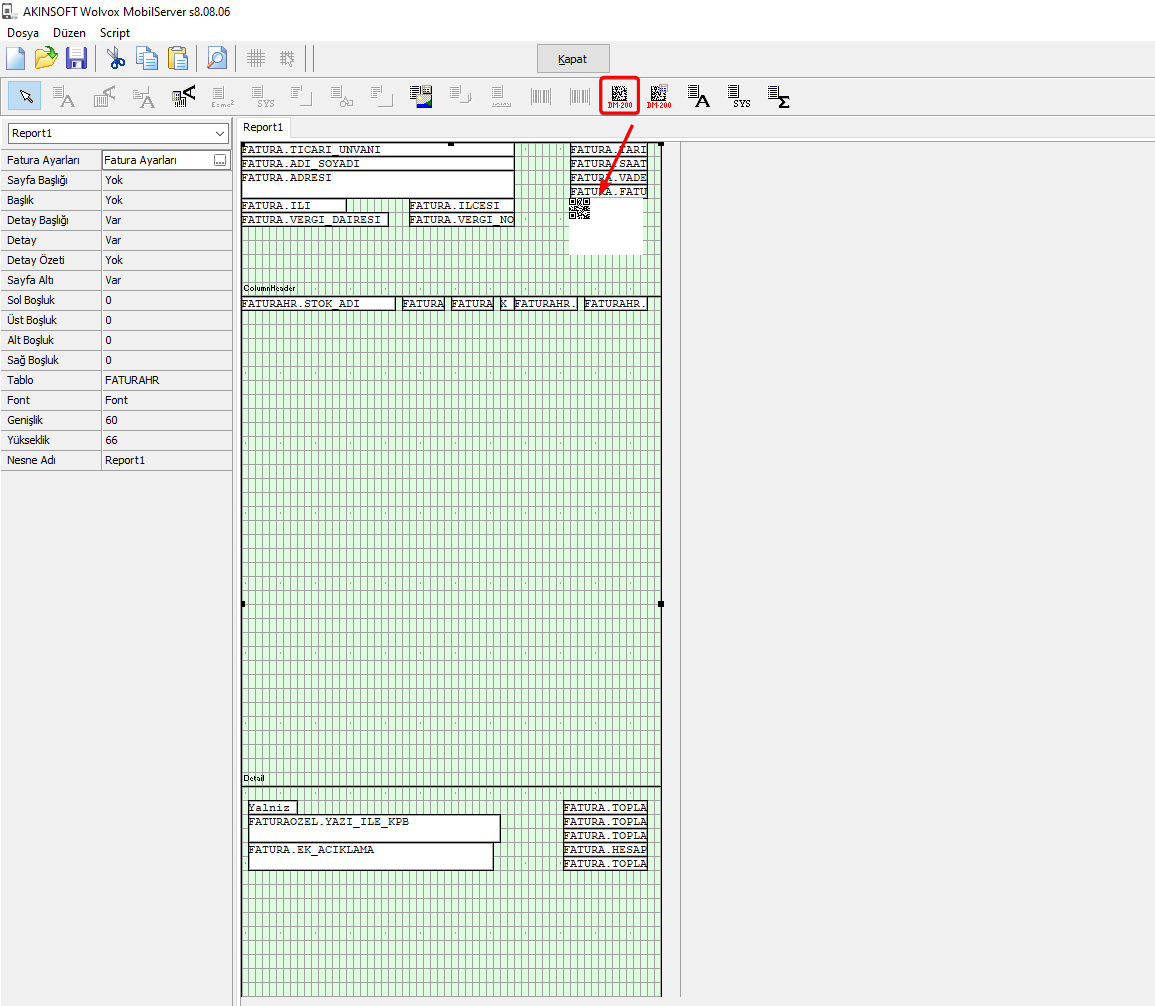The width and height of the screenshot is (1155, 1006).
Task: Click the Sayfa Başlığı value Yok
Action: pos(166,180)
